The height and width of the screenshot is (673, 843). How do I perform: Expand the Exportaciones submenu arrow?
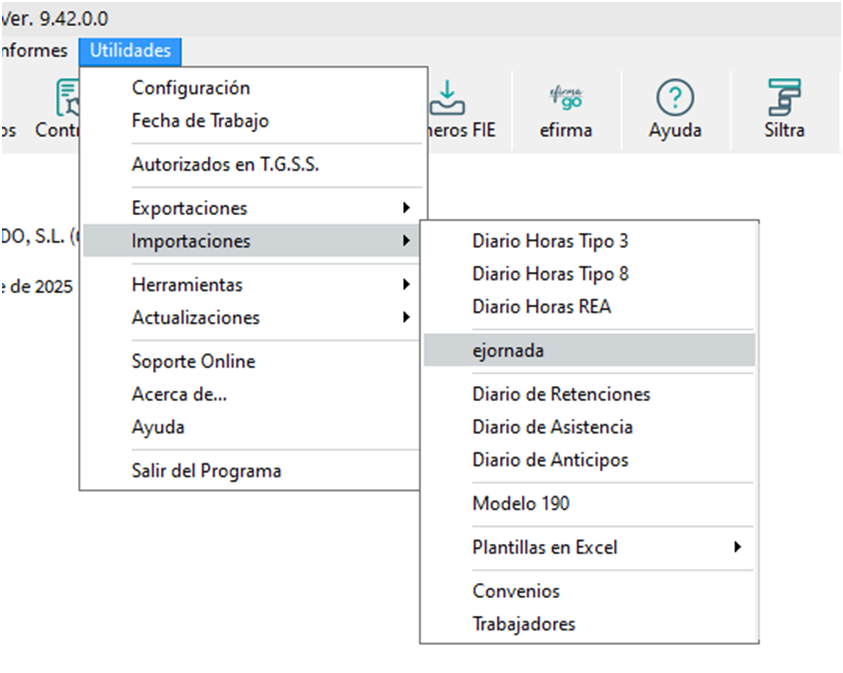point(405,208)
